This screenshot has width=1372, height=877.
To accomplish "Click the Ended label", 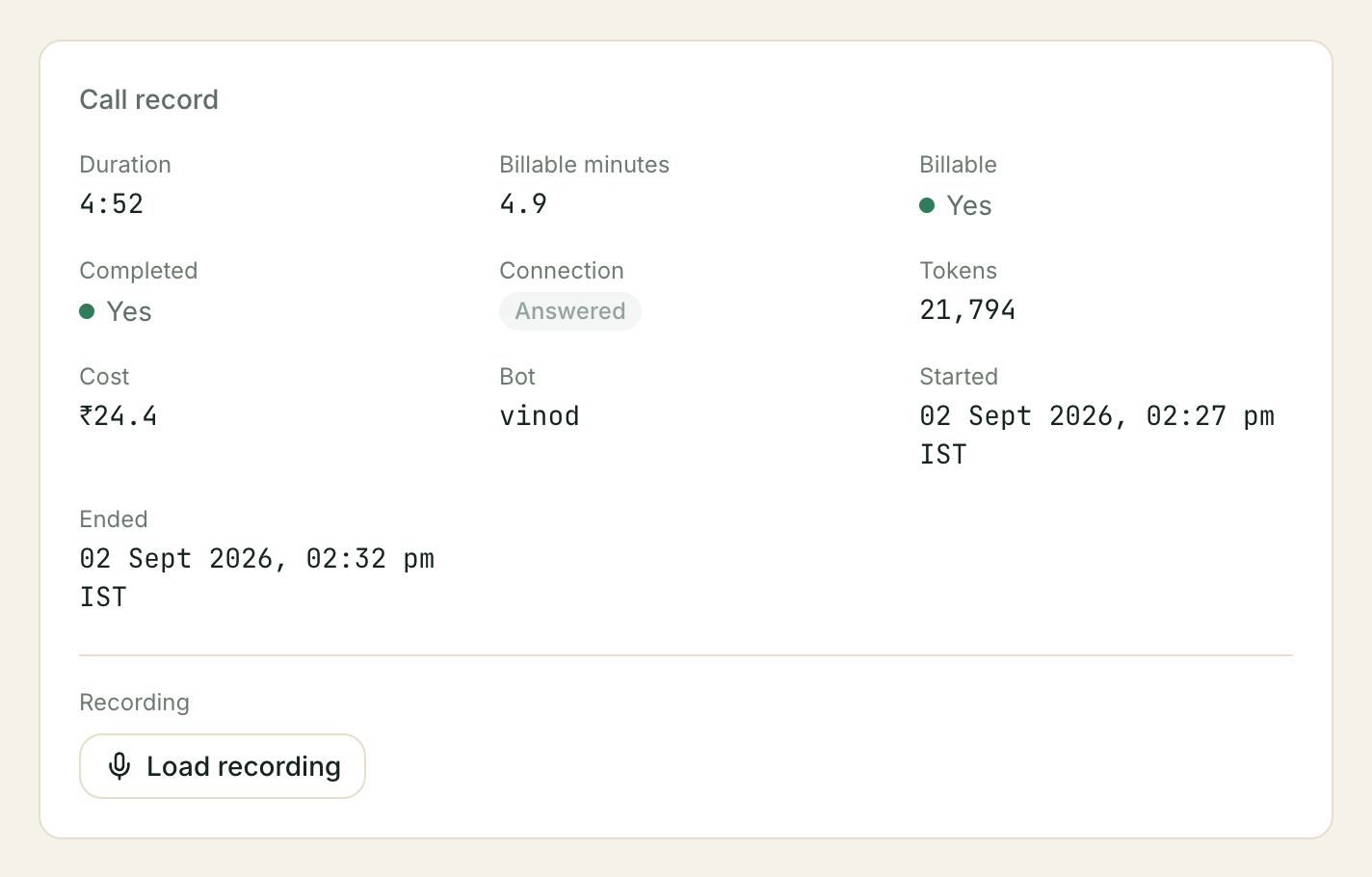I will (x=114, y=519).
